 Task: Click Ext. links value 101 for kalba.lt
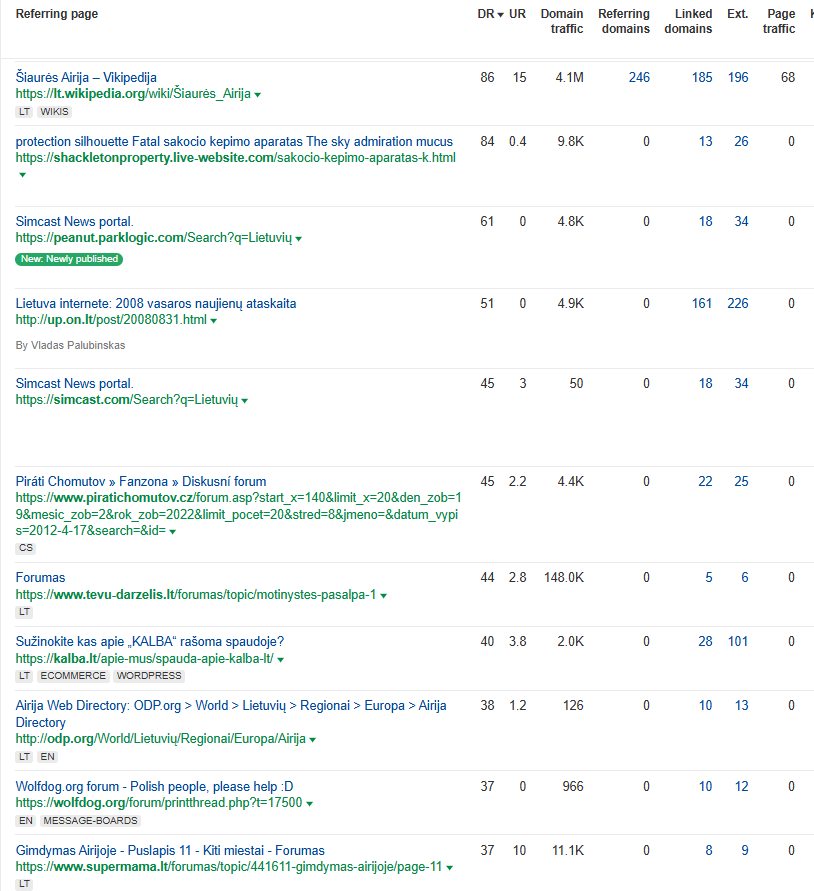coord(738,642)
